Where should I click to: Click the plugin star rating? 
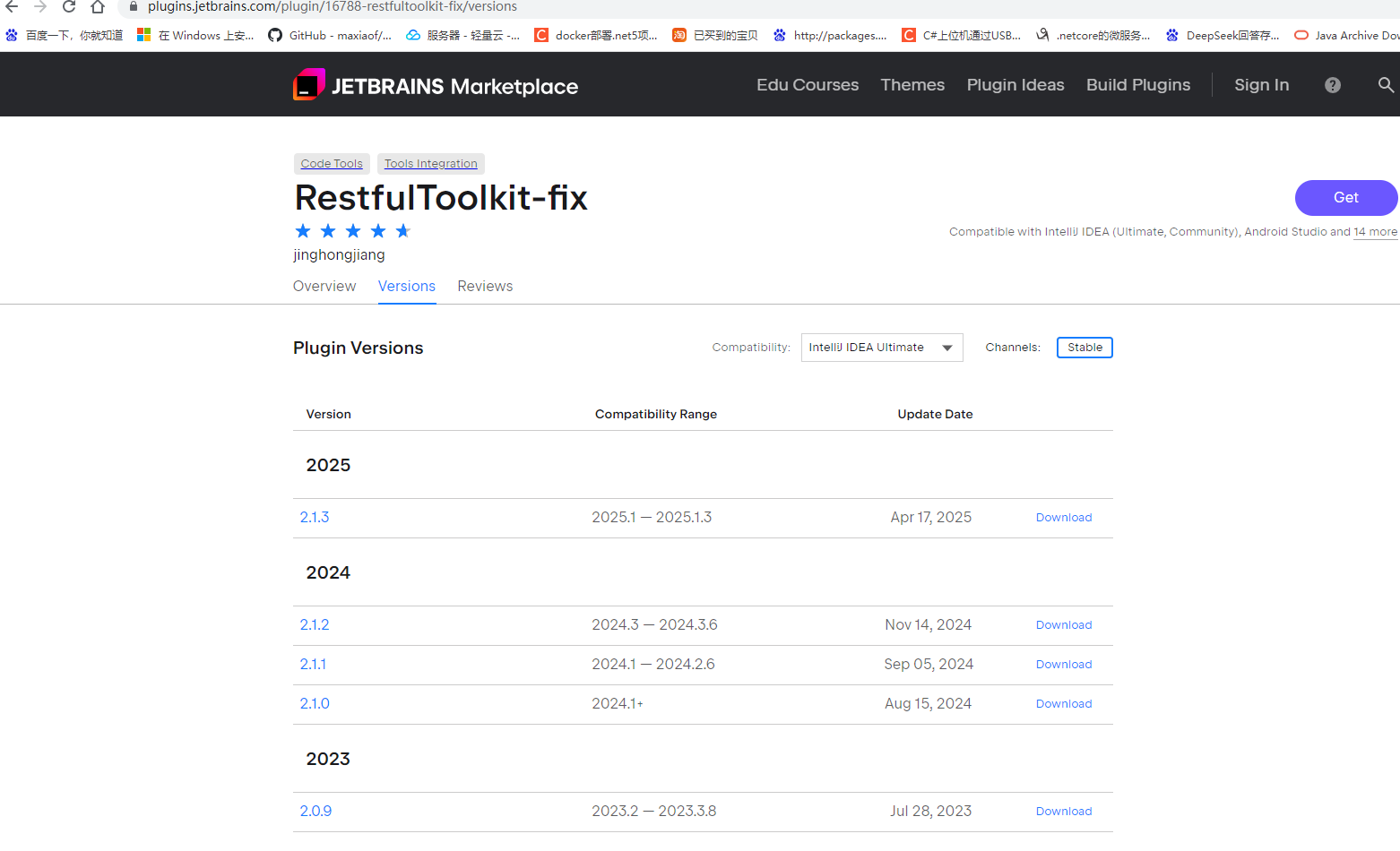(x=353, y=231)
